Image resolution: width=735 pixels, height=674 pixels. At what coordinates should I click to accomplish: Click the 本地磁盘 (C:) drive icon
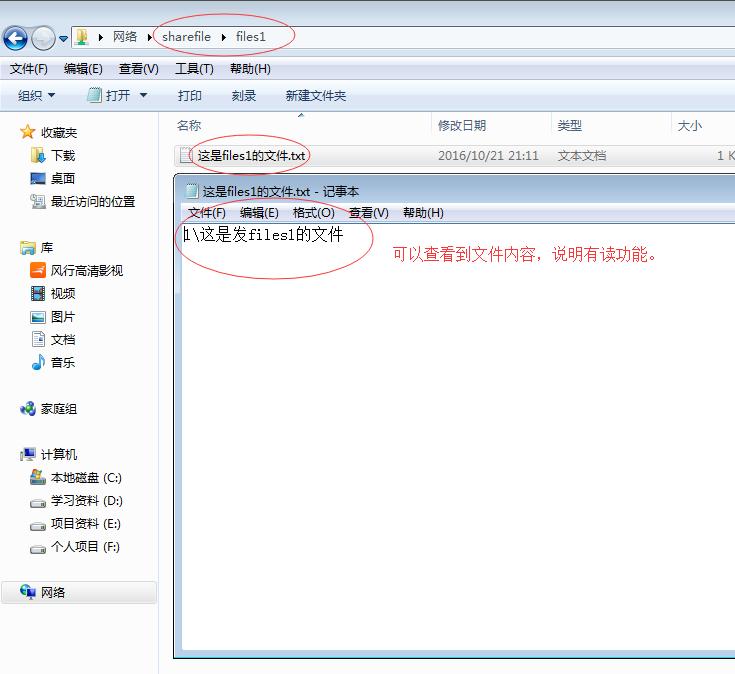(x=38, y=478)
